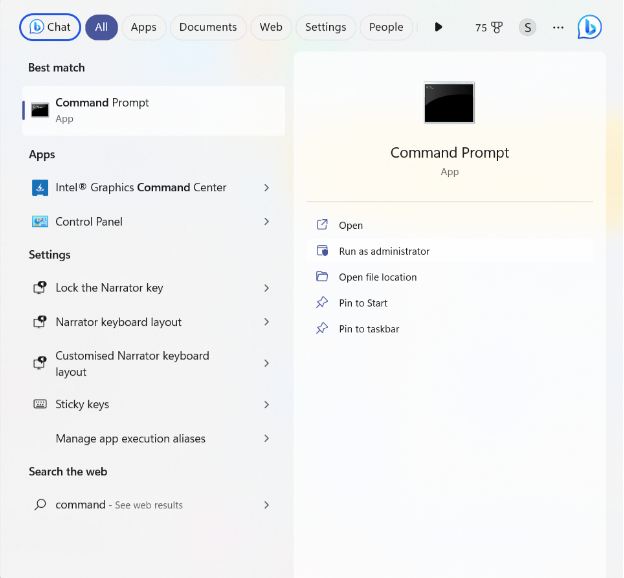Choose Pin to taskbar
Viewport: 624px width, 578px height.
pyautogui.click(x=450, y=329)
